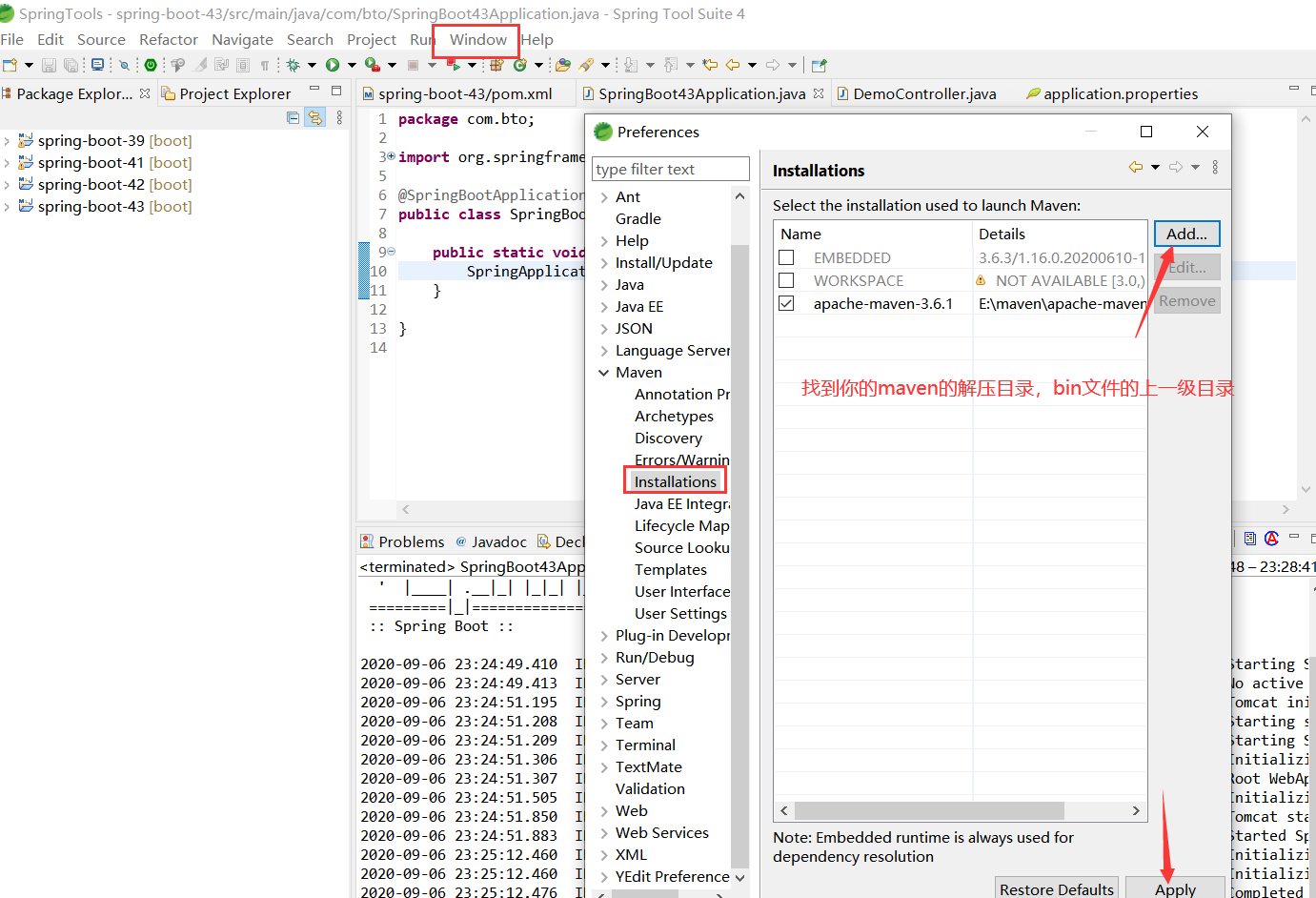Click the installations table horizontal scrollbar
Viewport: 1316px width, 898px height.
(x=929, y=810)
